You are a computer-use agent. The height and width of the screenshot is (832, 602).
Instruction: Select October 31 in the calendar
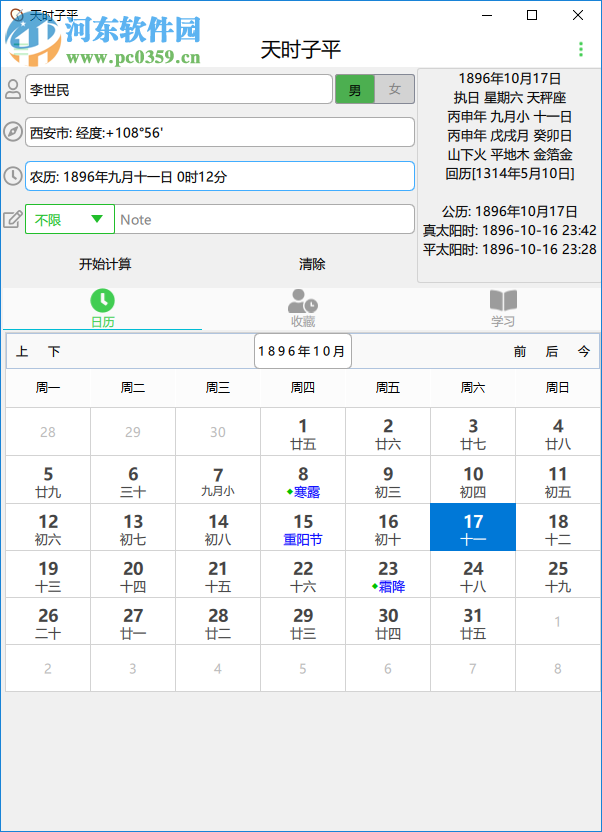473,621
